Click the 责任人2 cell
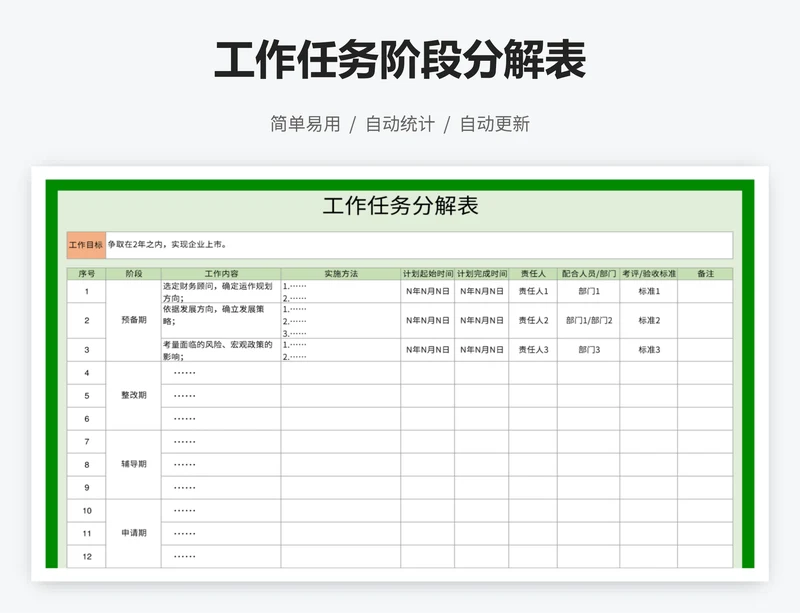This screenshot has width=800, height=613. coord(533,321)
